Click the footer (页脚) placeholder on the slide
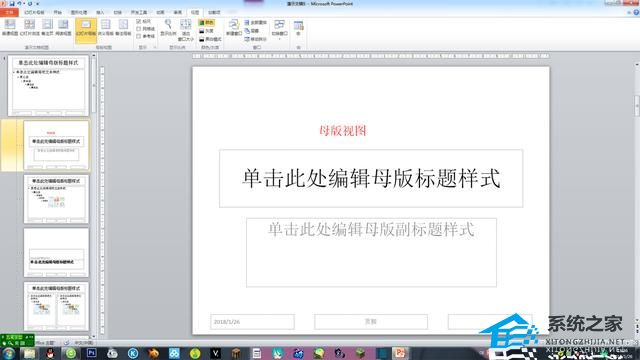This screenshot has width=640, height=360. point(371,322)
